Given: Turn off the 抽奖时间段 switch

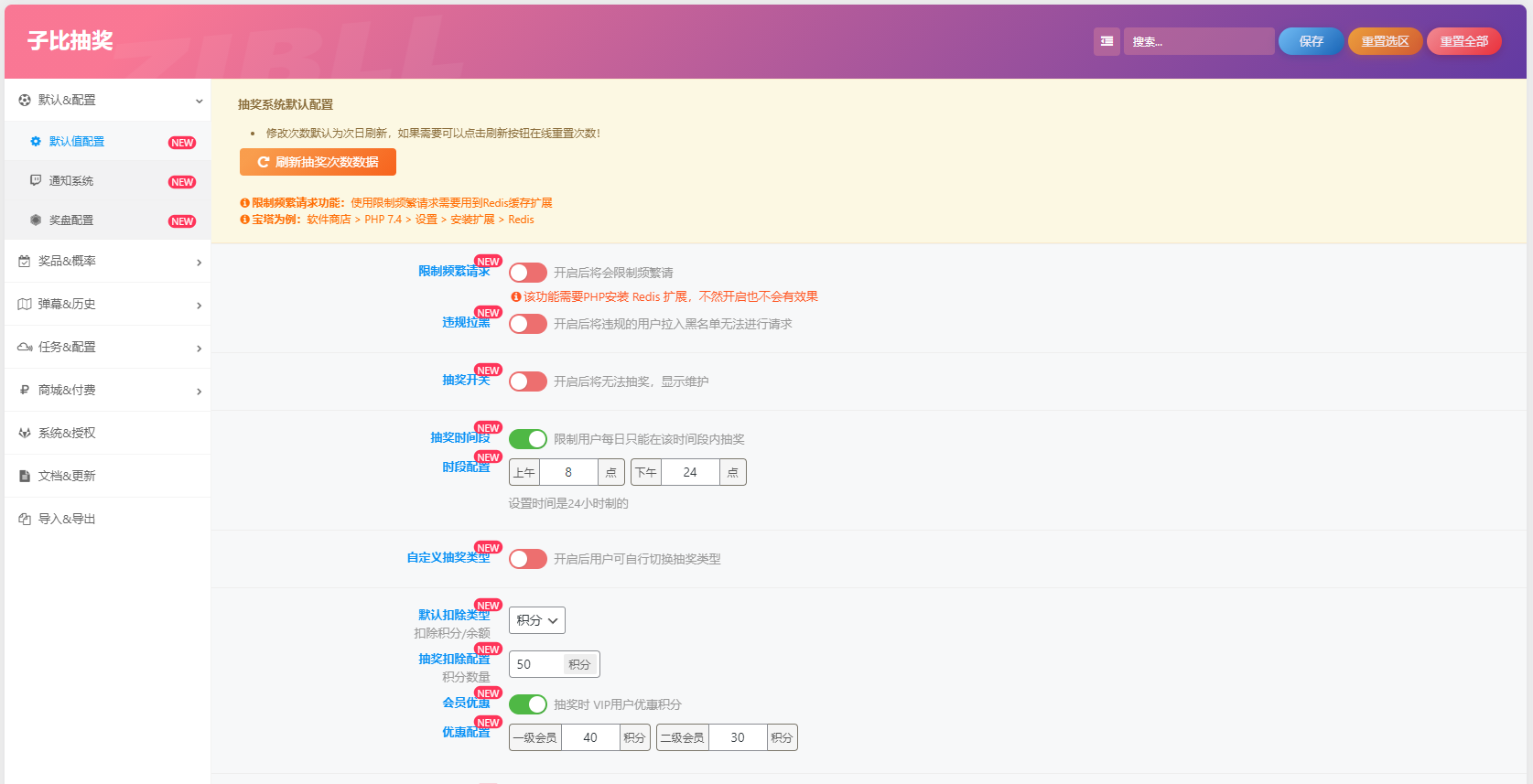Looking at the screenshot, I should pos(527,439).
